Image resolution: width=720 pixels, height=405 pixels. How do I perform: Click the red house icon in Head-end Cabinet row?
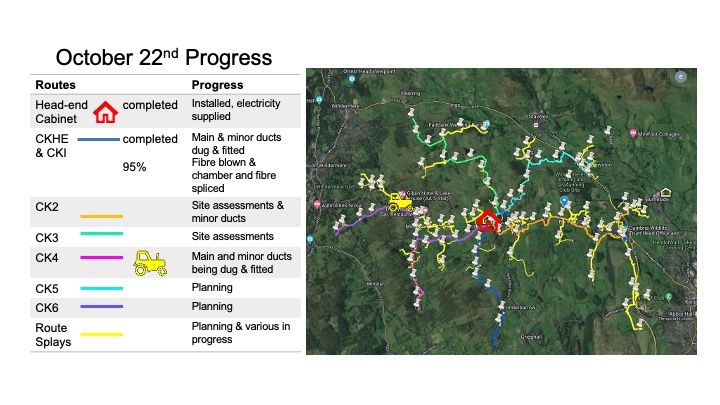105,112
